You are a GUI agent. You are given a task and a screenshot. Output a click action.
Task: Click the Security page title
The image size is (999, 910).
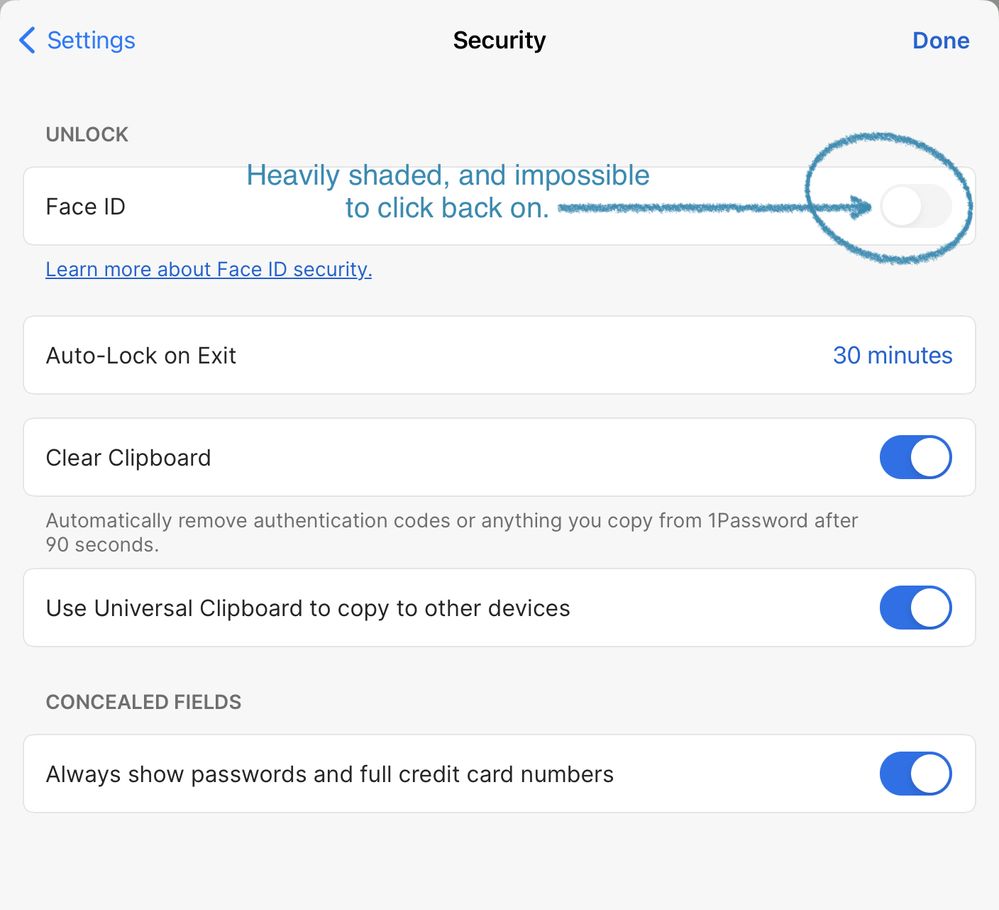point(499,41)
